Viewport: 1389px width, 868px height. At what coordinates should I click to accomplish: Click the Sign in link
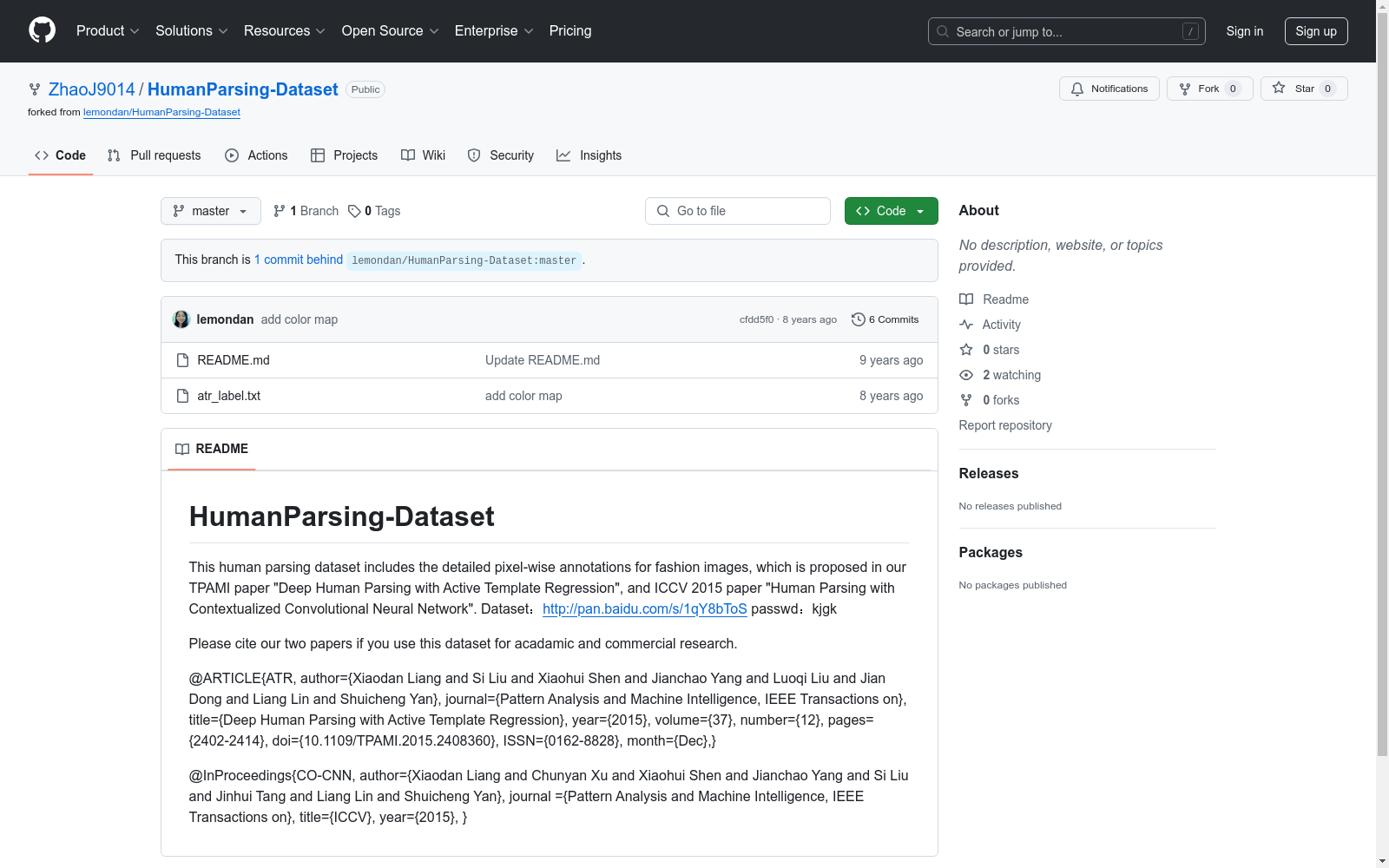tap(1245, 31)
